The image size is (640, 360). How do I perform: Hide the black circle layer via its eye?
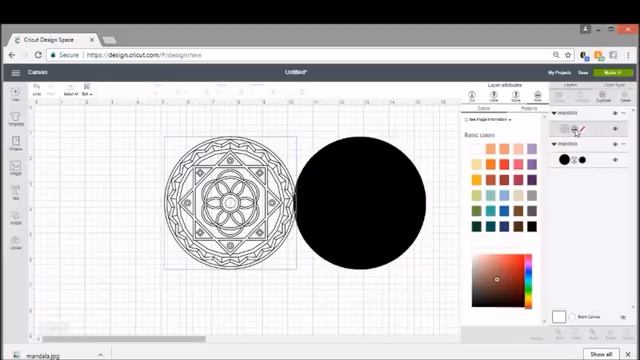[x=615, y=160]
